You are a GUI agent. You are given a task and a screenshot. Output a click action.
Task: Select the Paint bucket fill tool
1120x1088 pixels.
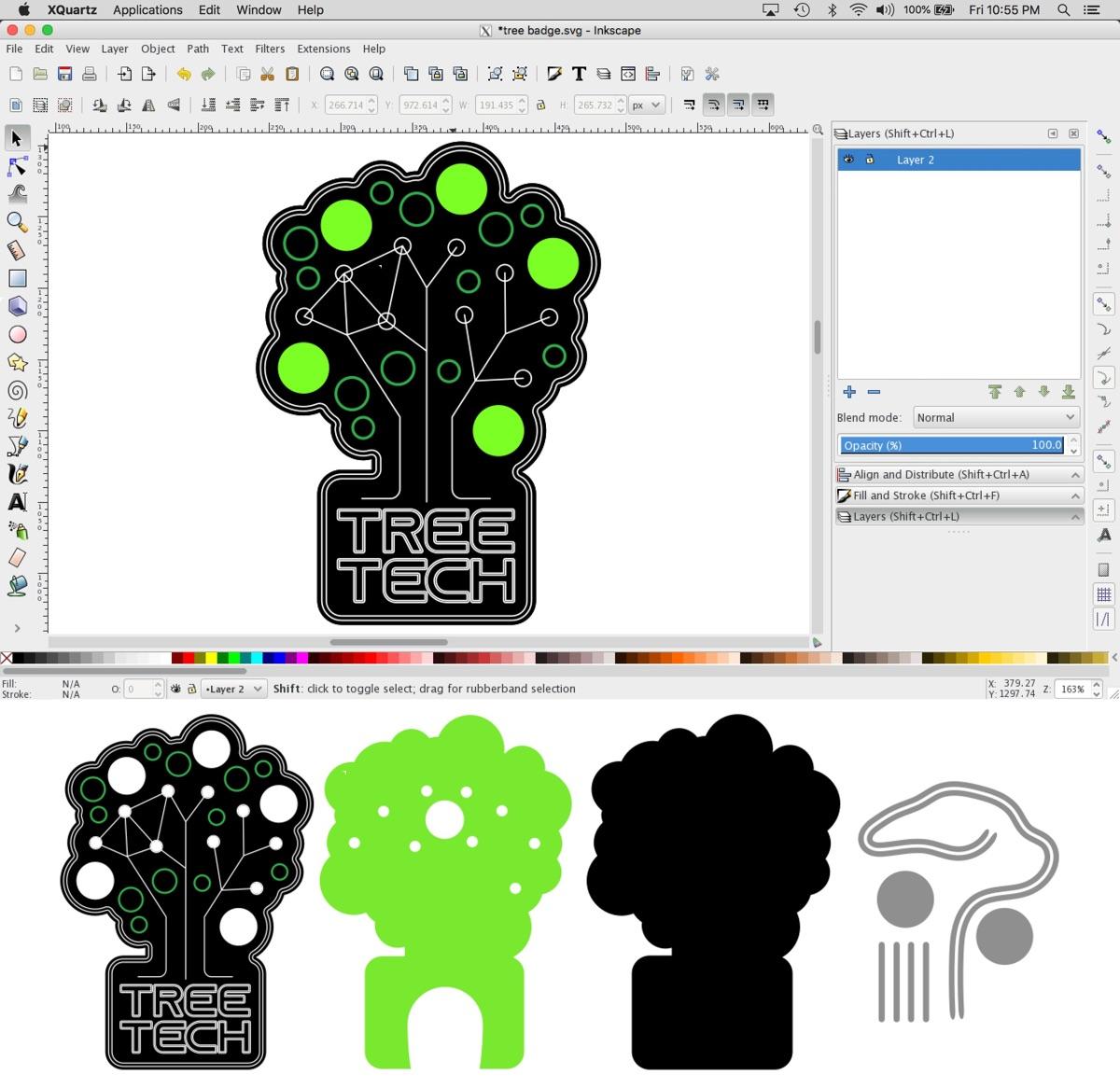pos(17,586)
